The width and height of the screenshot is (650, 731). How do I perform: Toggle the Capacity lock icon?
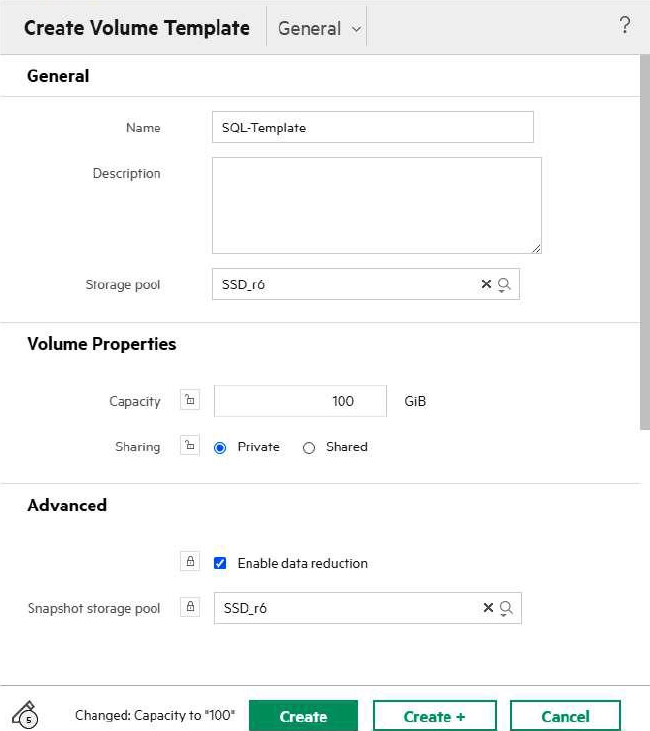coord(190,400)
